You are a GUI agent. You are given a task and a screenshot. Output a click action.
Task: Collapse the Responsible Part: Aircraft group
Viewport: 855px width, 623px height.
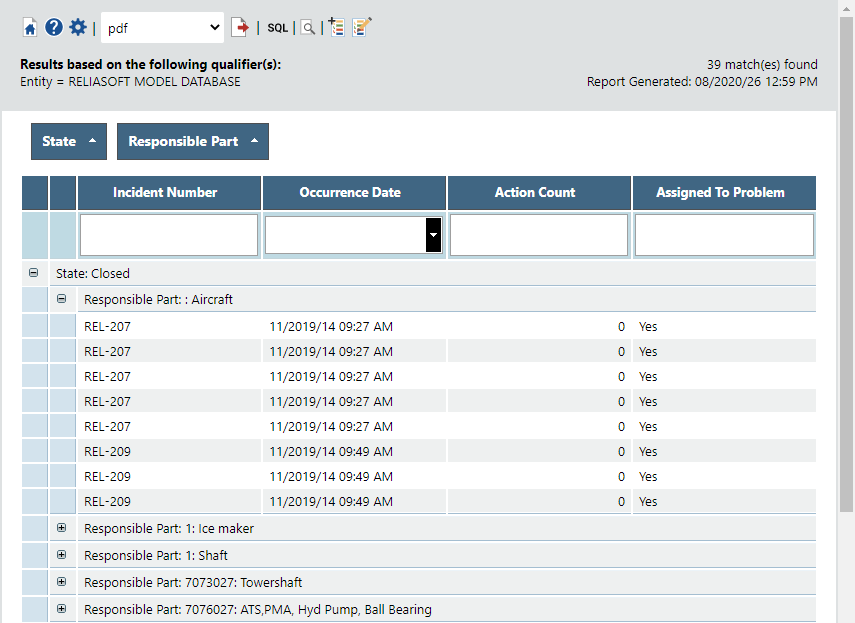(x=61, y=299)
